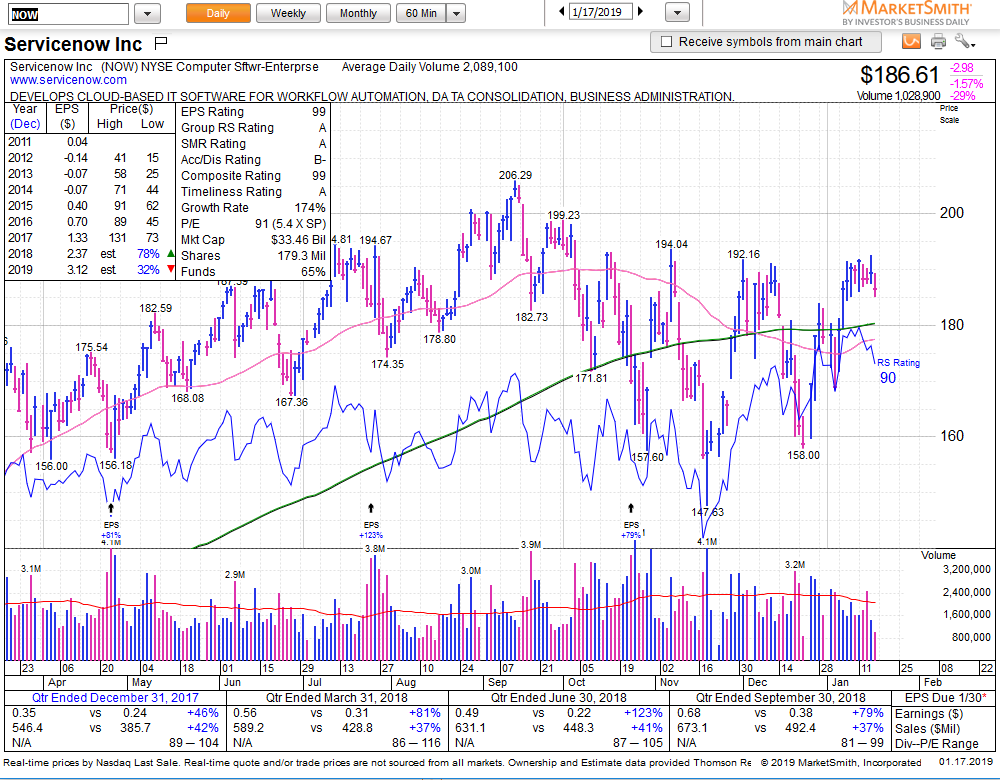This screenshot has width=1000, height=780.
Task: Click the SMR Rating row
Action: pos(253,143)
